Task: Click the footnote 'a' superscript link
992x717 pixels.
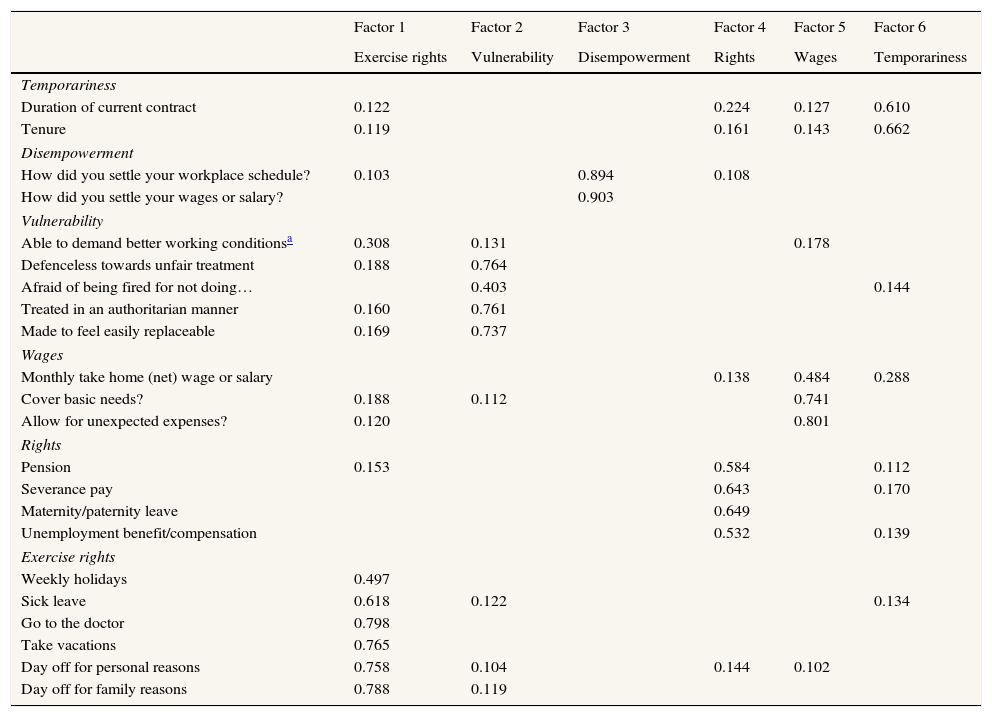Action: point(290,240)
